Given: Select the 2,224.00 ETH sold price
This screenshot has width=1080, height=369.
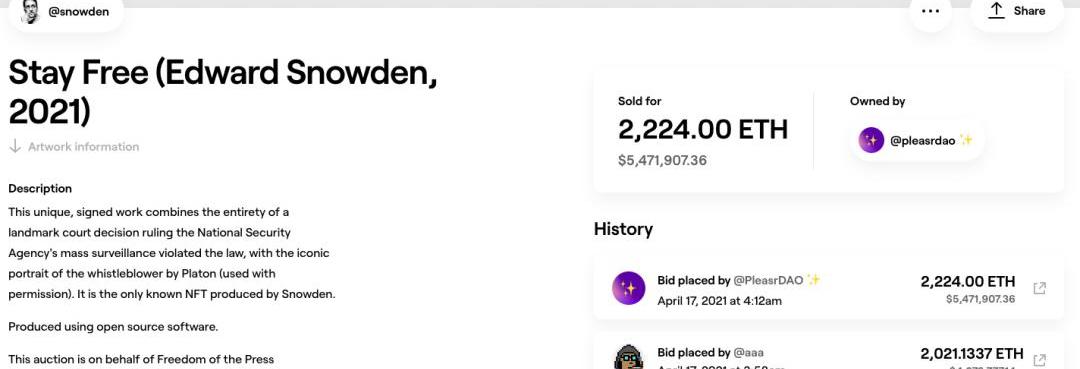Looking at the screenshot, I should [x=703, y=129].
